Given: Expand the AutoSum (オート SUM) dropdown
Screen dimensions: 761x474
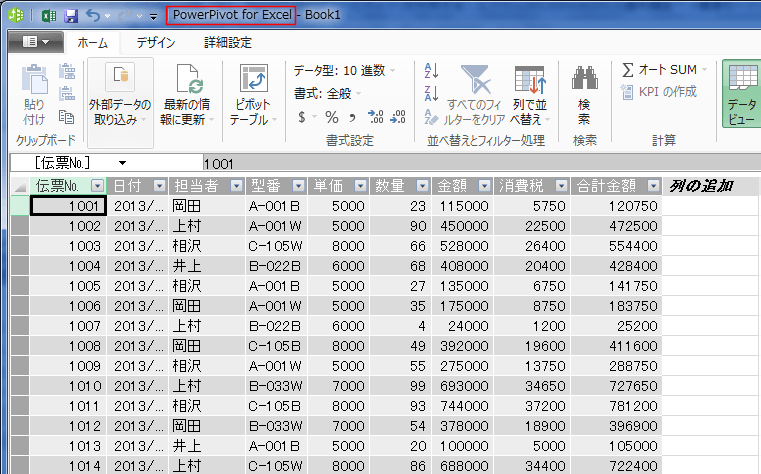Looking at the screenshot, I should 705,70.
